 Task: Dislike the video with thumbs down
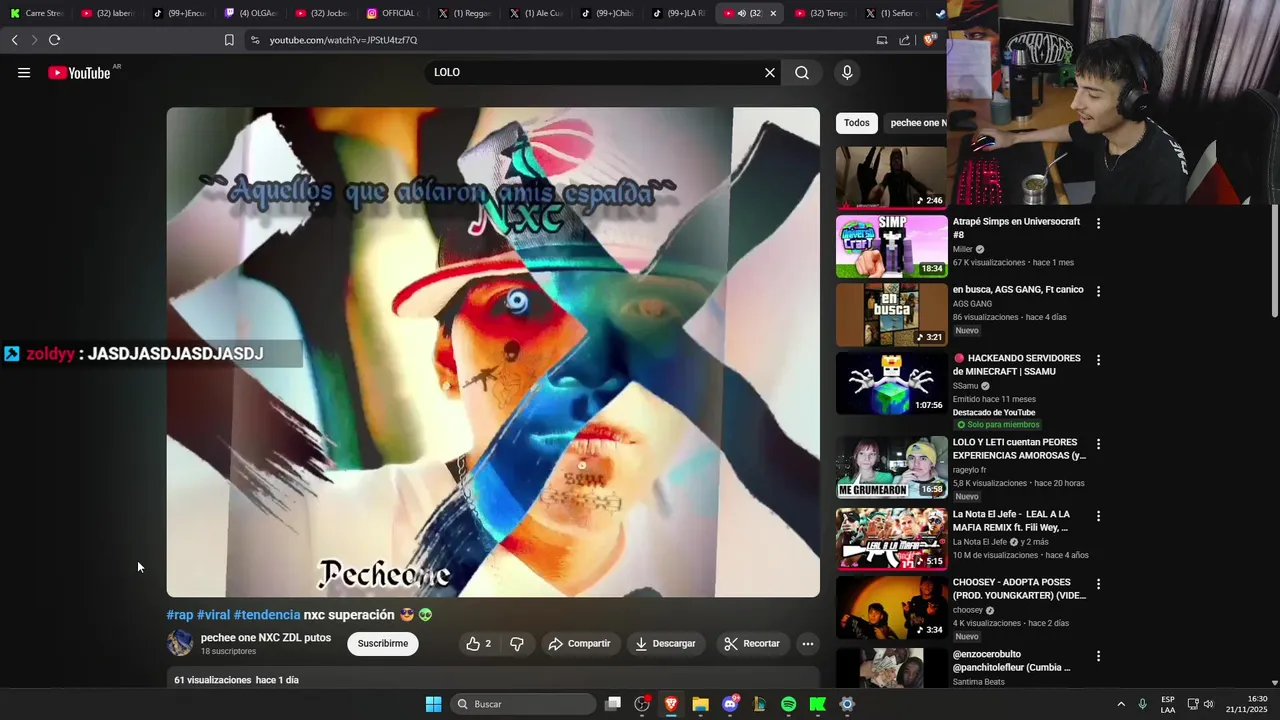(x=517, y=644)
